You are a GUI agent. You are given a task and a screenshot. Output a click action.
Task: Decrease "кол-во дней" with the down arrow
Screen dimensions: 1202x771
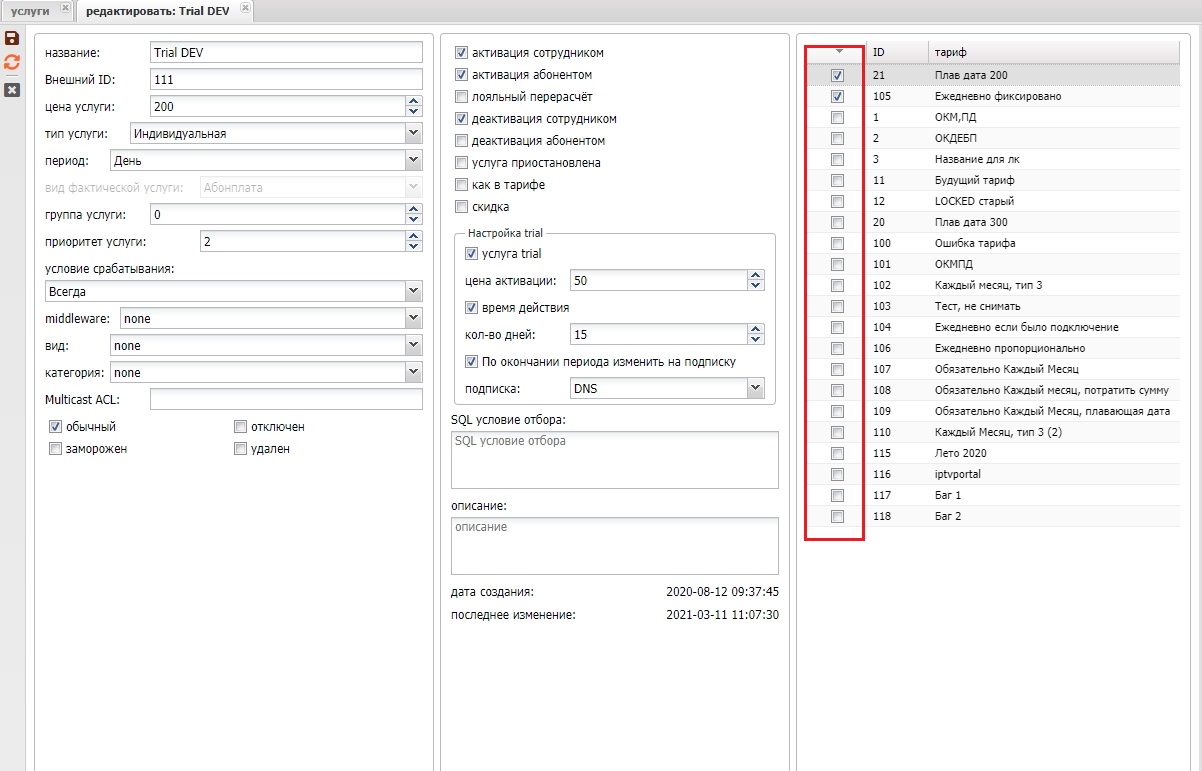pyautogui.click(x=756, y=339)
